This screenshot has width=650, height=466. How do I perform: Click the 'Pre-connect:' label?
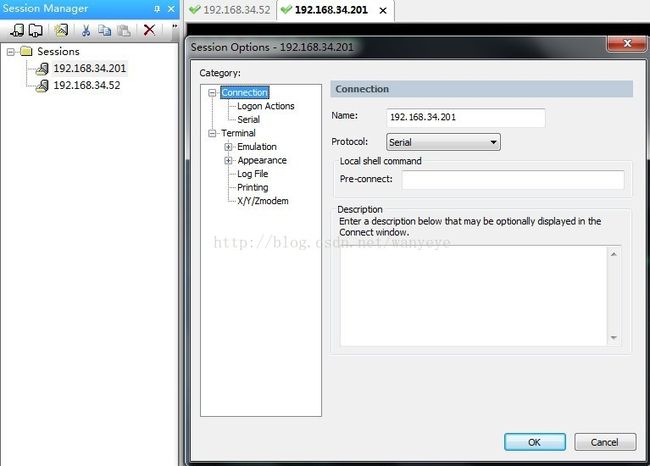click(x=366, y=179)
